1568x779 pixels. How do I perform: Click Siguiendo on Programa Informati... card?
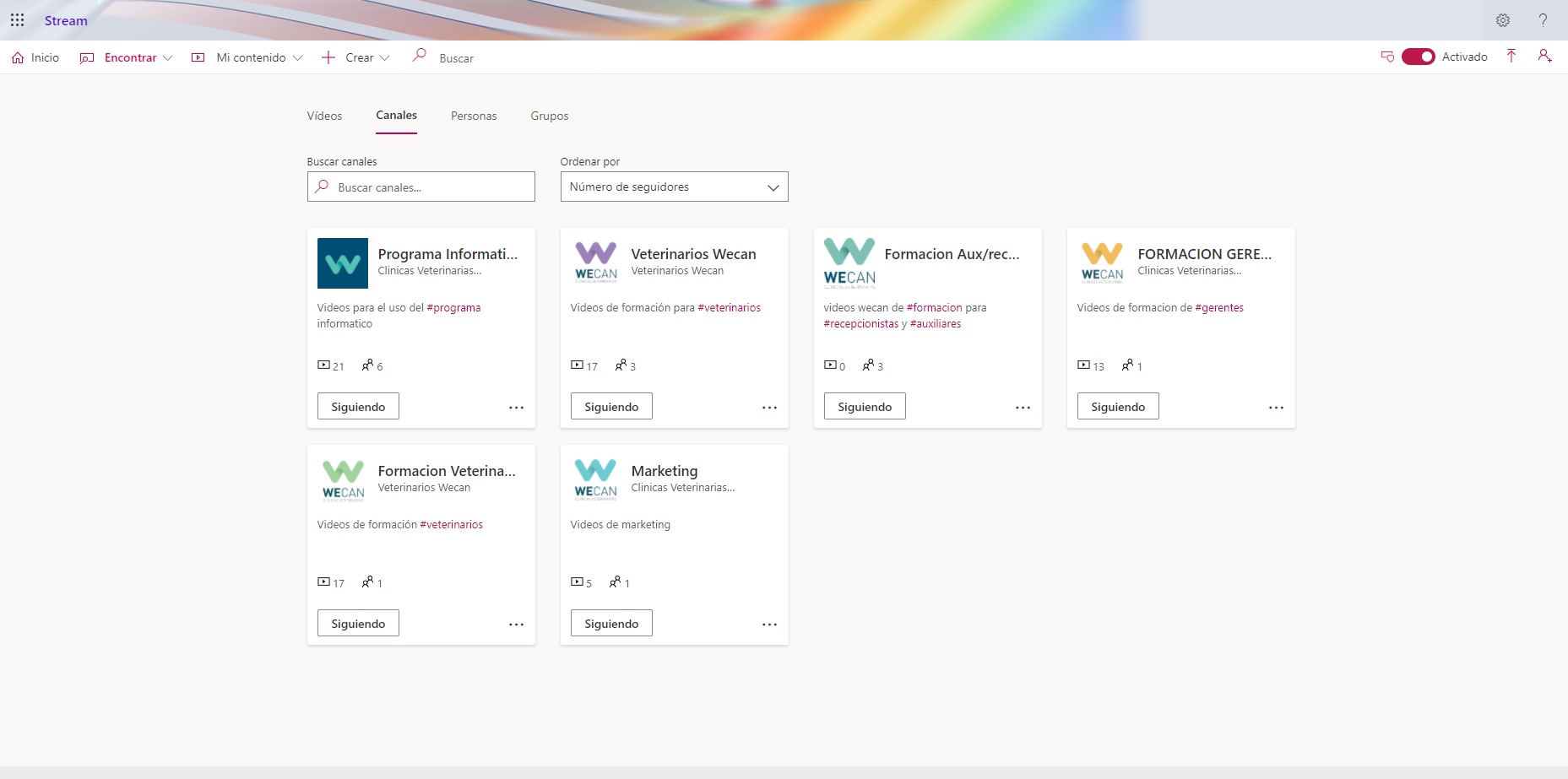pos(358,406)
